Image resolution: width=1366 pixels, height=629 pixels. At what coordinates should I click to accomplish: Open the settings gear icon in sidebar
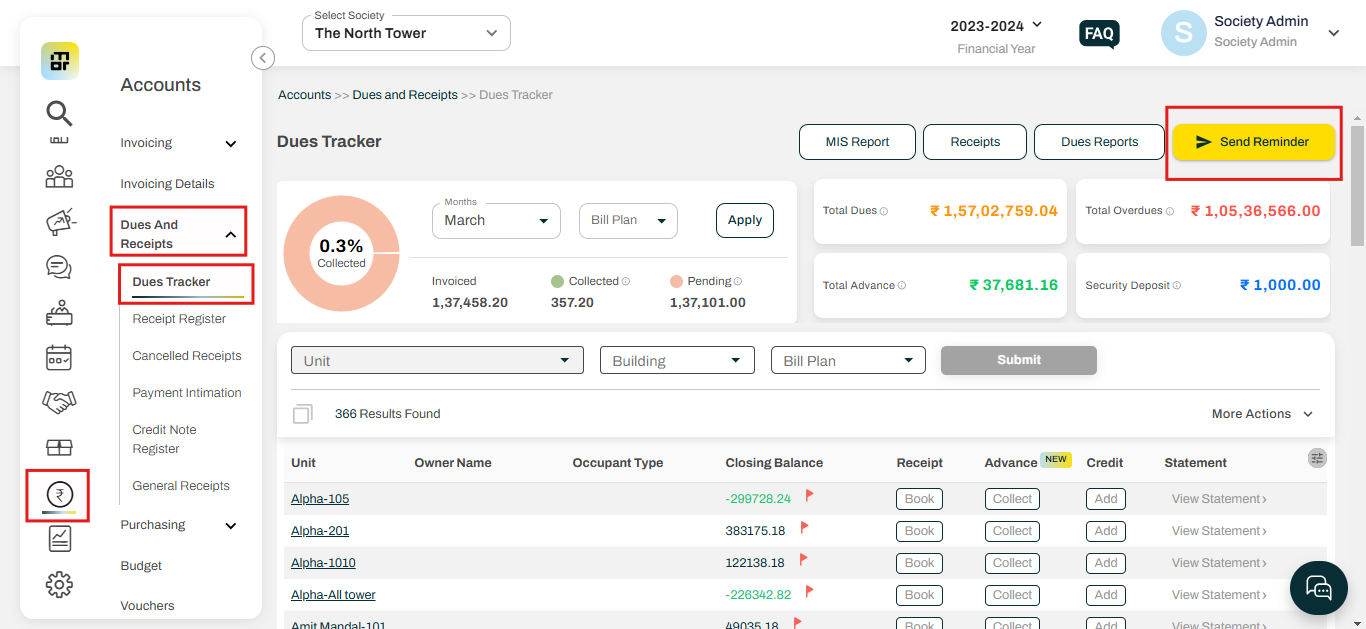[59, 584]
